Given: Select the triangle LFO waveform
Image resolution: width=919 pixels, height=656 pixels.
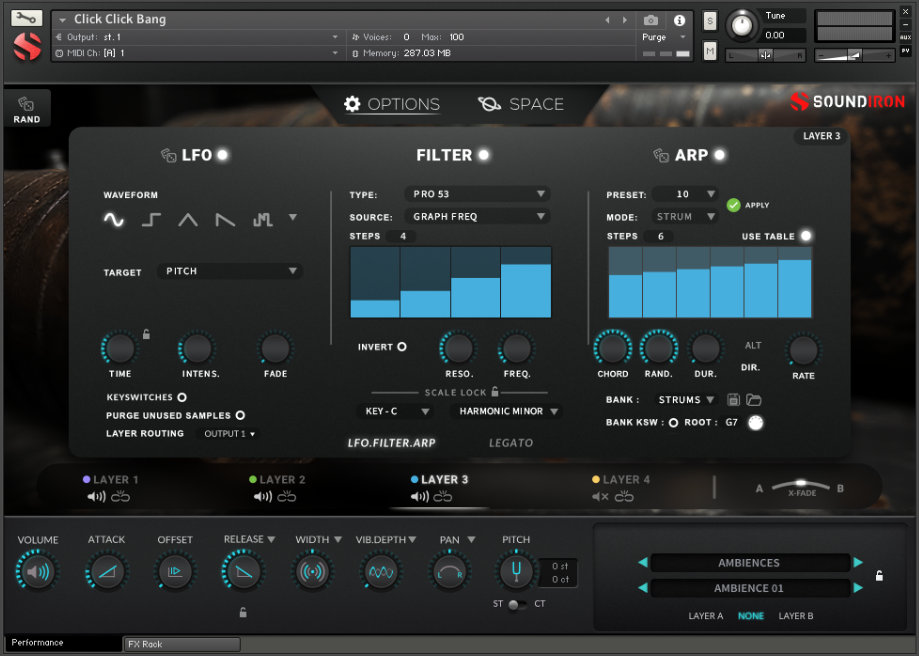Looking at the screenshot, I should [187, 219].
